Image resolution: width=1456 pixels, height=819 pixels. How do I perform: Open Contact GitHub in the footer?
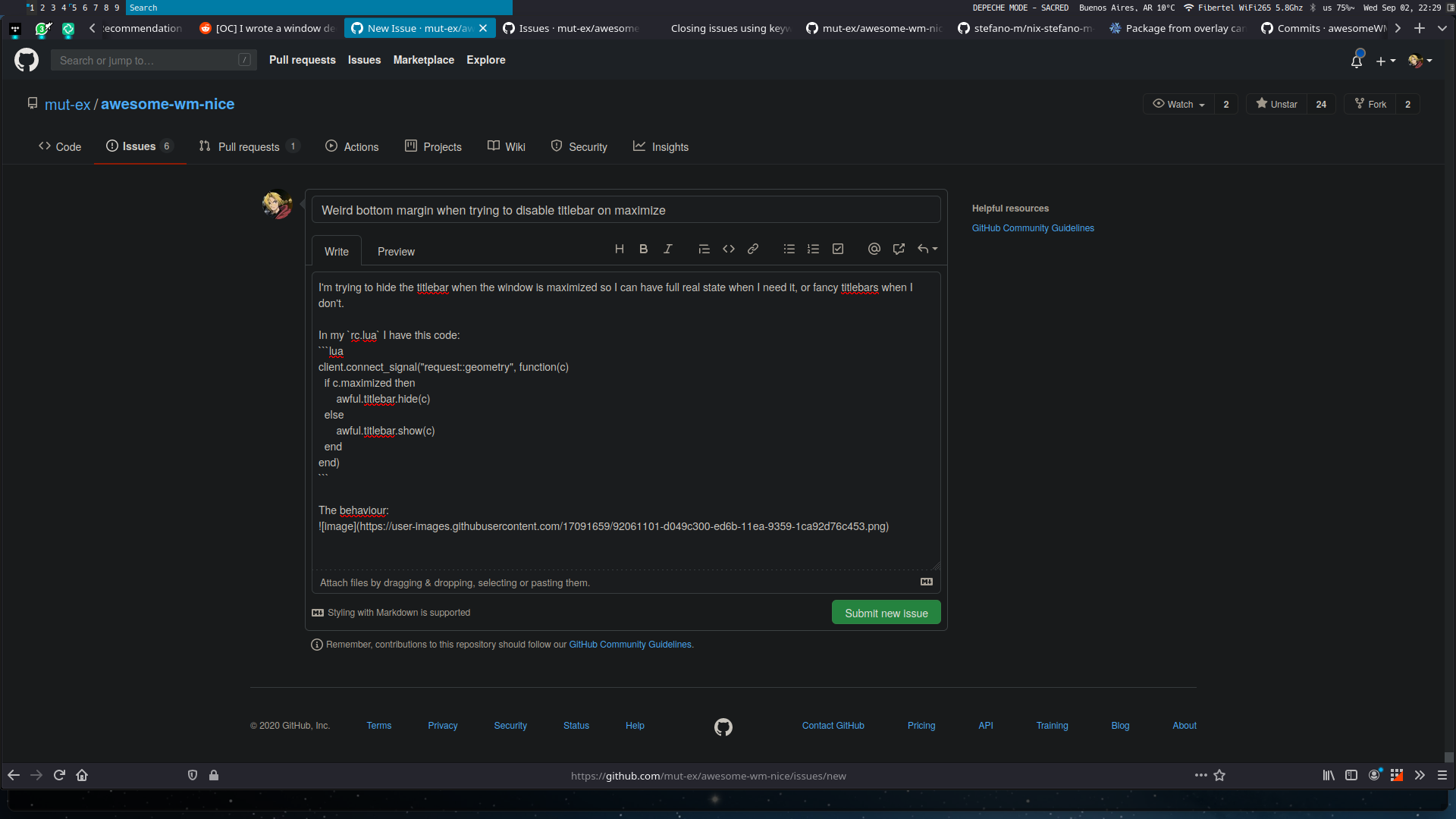[833, 726]
